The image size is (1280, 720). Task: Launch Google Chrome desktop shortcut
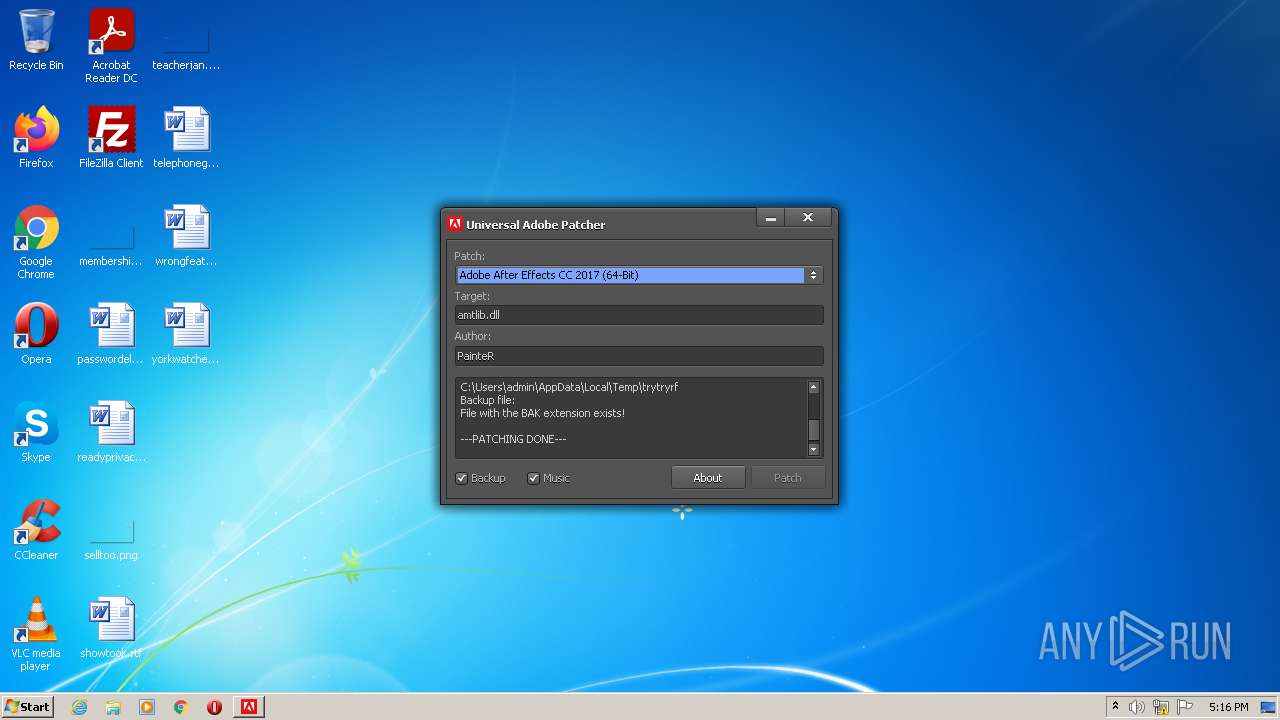click(36, 242)
